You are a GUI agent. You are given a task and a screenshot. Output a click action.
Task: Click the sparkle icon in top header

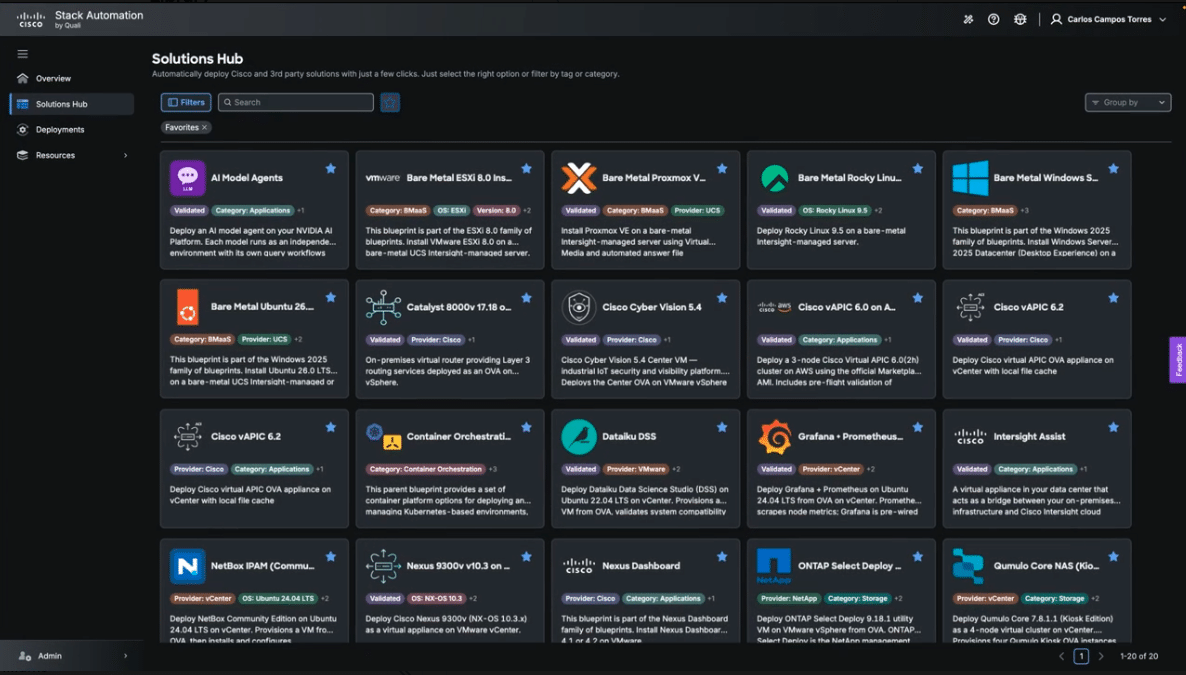[968, 20]
